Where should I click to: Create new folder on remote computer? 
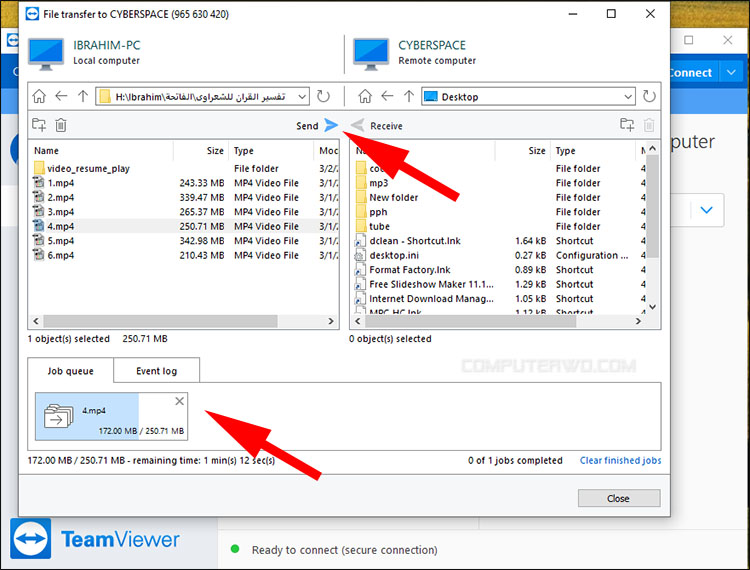coord(627,125)
